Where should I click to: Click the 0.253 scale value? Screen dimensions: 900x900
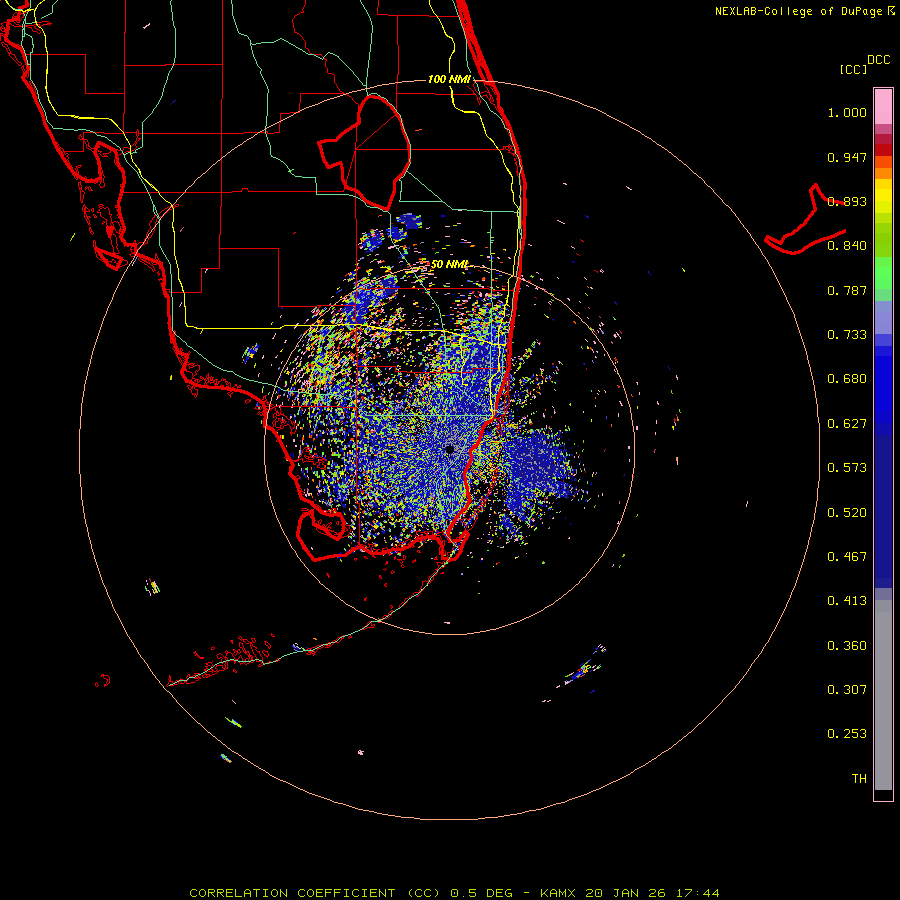pyautogui.click(x=847, y=734)
